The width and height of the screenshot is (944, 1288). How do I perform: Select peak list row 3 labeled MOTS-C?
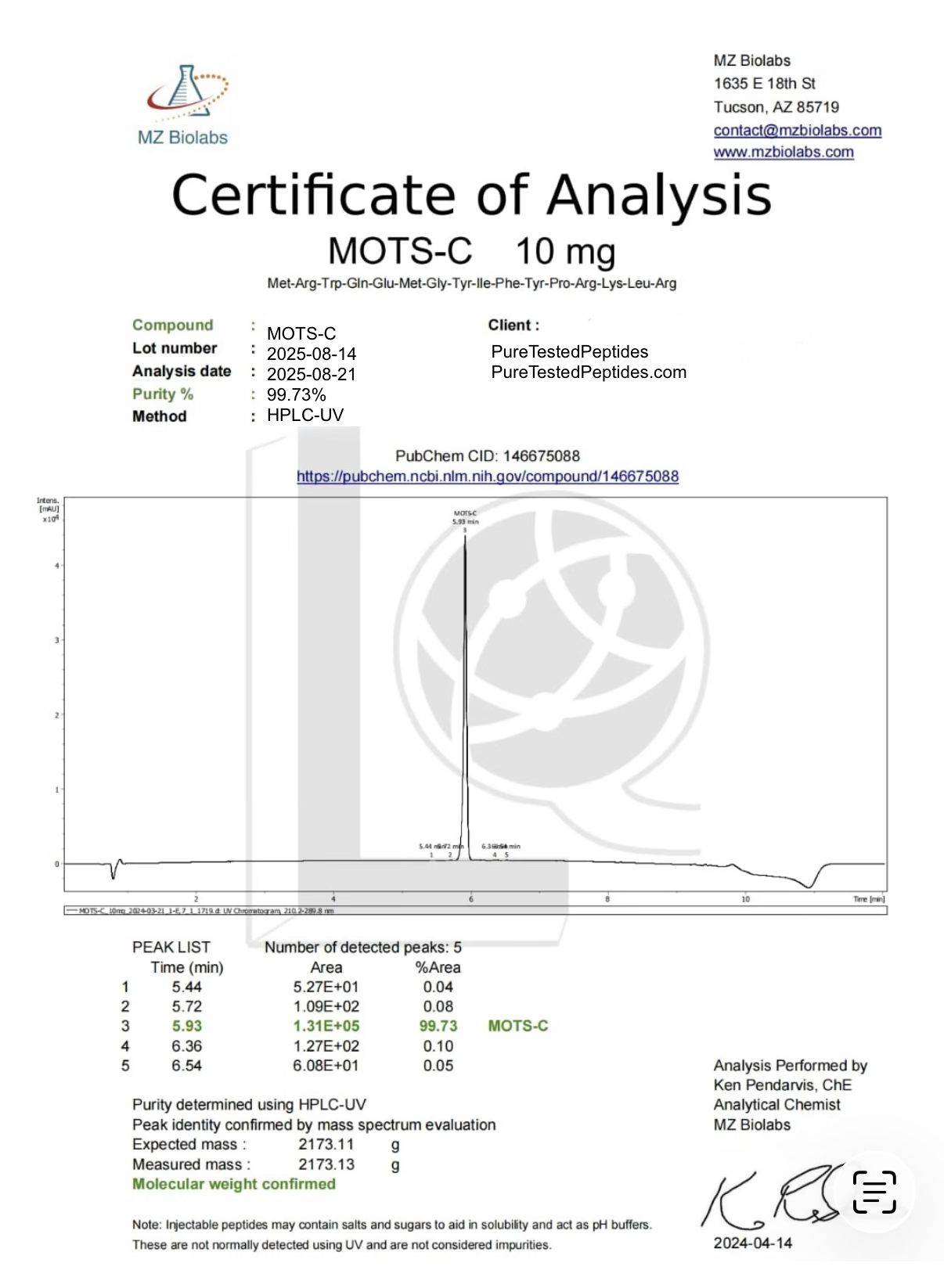tap(337, 1026)
